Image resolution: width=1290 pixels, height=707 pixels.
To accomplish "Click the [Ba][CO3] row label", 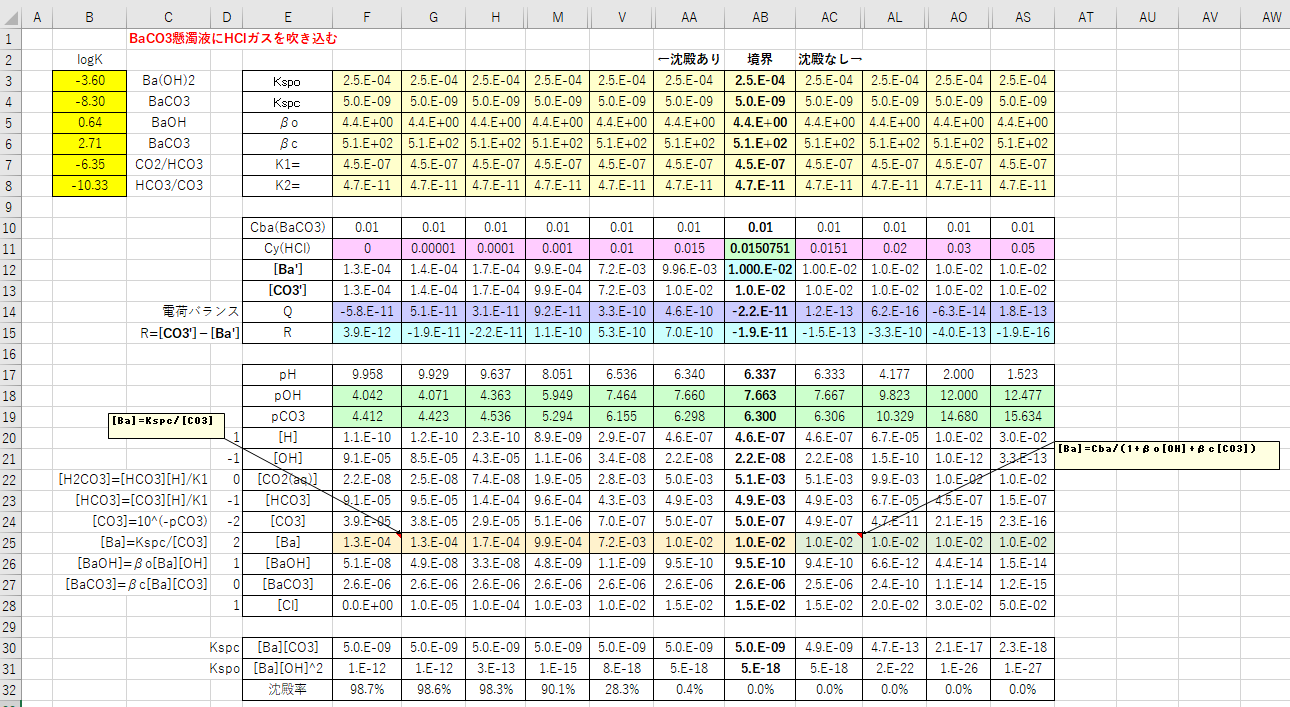I will [x=288, y=647].
